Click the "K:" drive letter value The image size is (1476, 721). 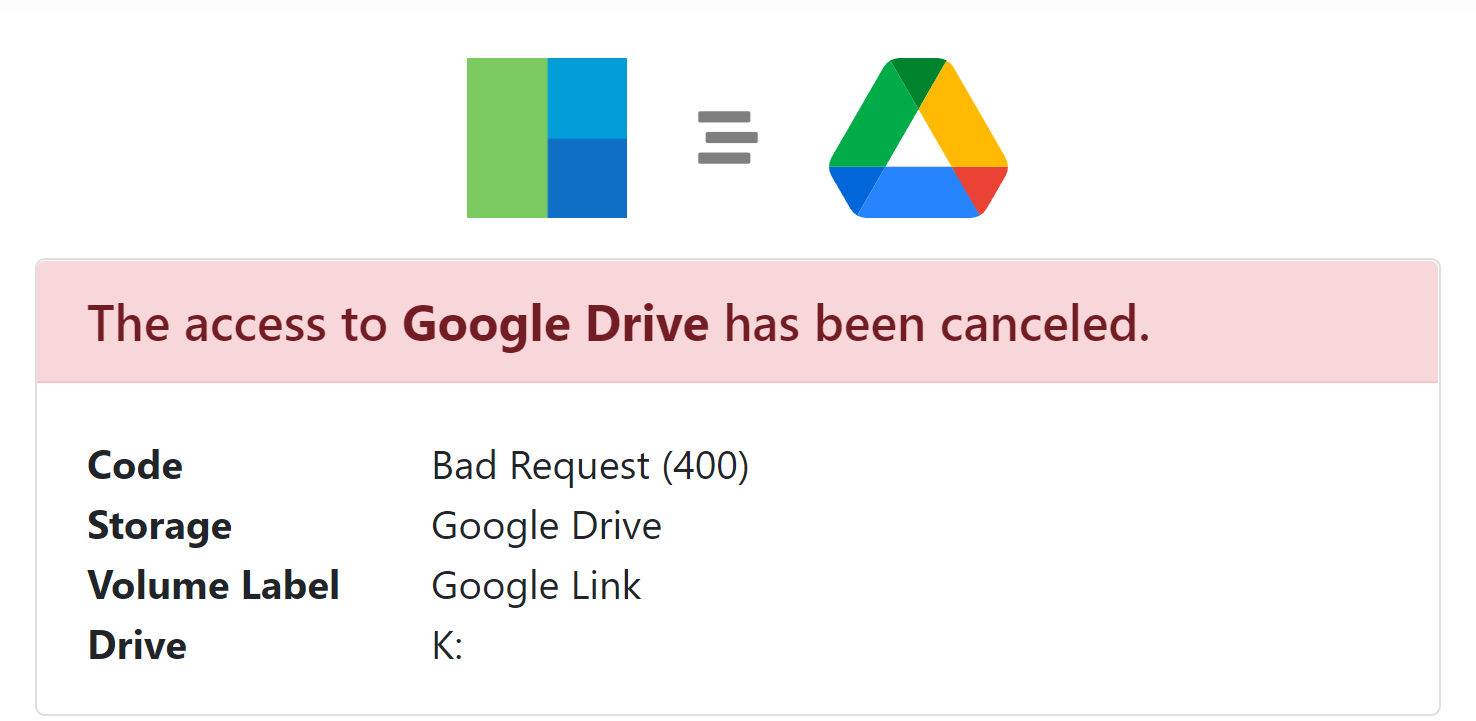click(447, 646)
